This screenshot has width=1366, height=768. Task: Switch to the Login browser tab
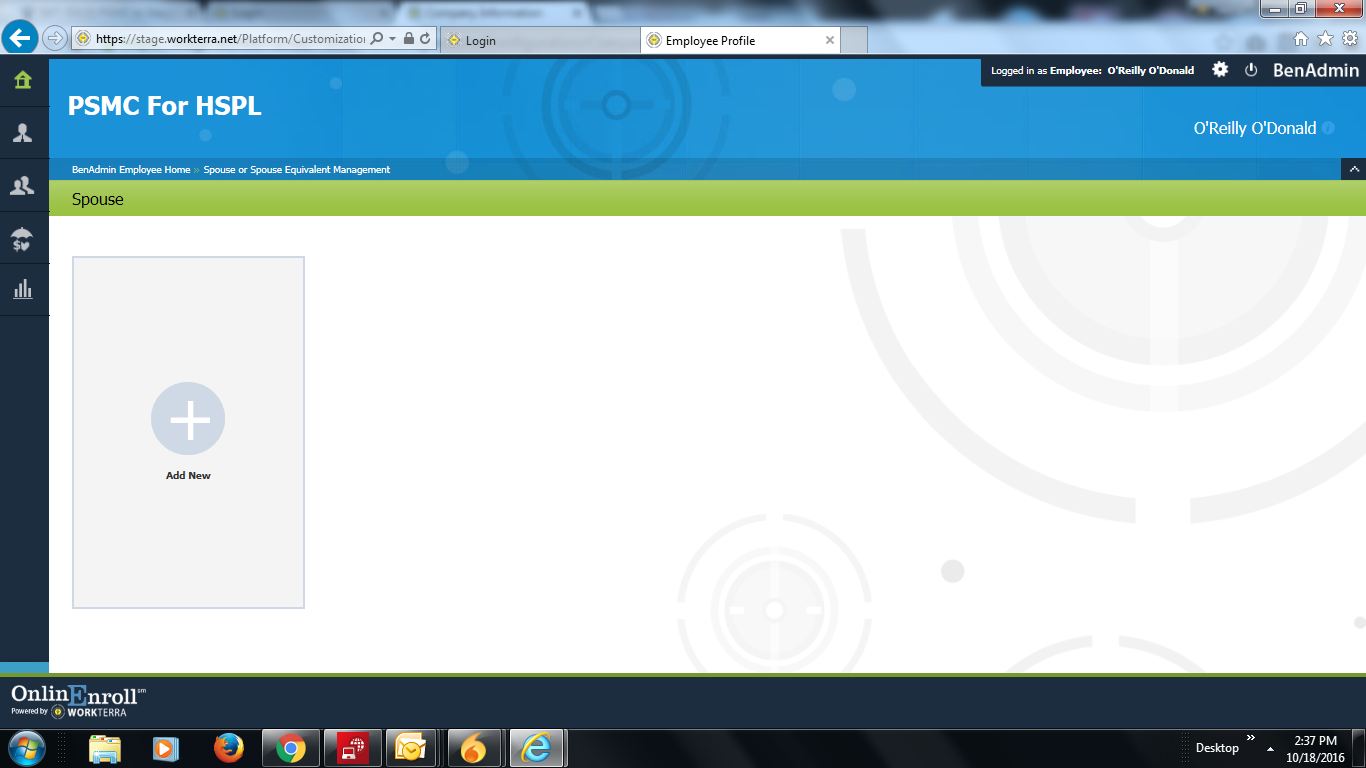coord(539,40)
